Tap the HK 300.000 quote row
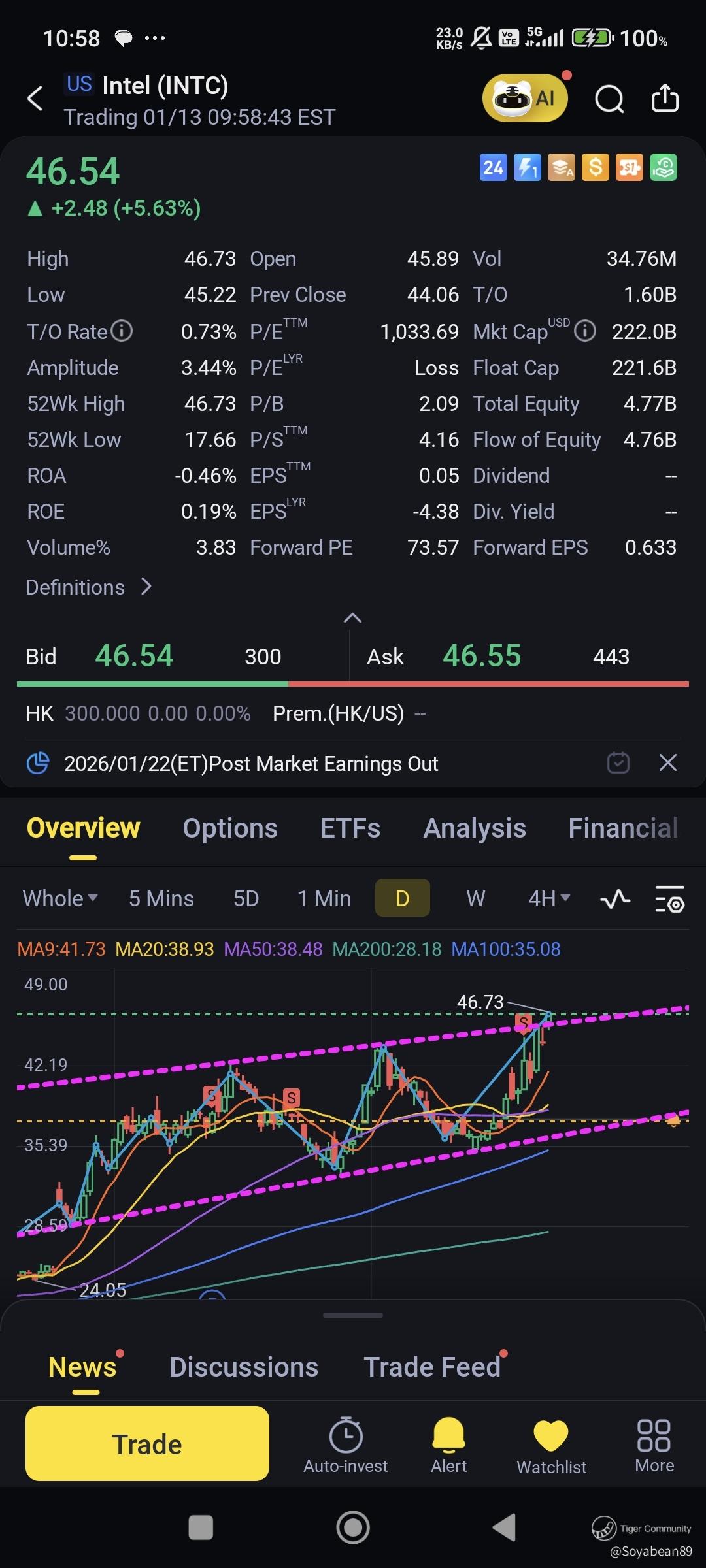 coord(138,713)
